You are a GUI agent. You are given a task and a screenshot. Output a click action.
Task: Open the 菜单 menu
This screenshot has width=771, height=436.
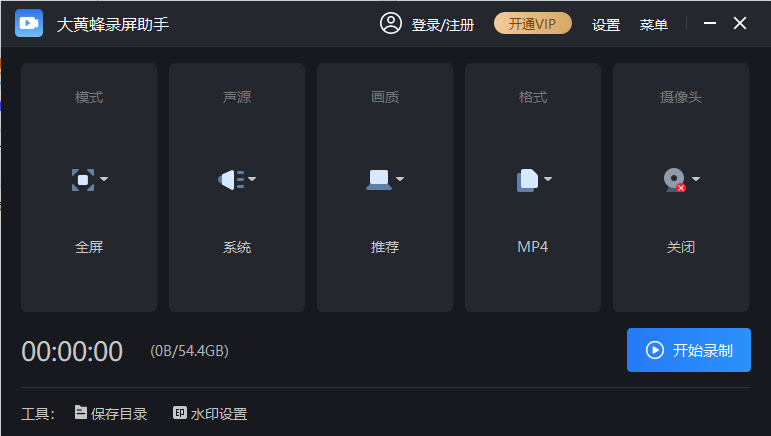(653, 25)
